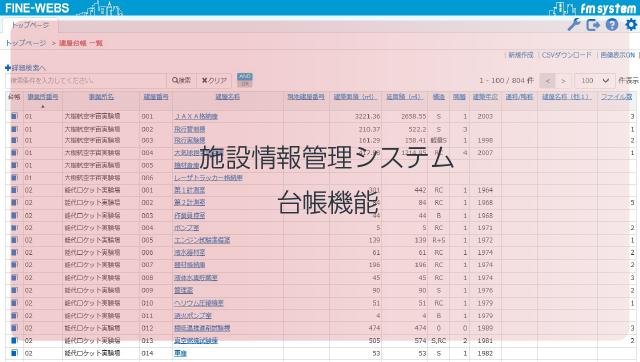Open ledger icon for 事業所 02 建屋 012 row
Image resolution: width=640 pixels, height=362 pixels.
pyautogui.click(x=14, y=328)
